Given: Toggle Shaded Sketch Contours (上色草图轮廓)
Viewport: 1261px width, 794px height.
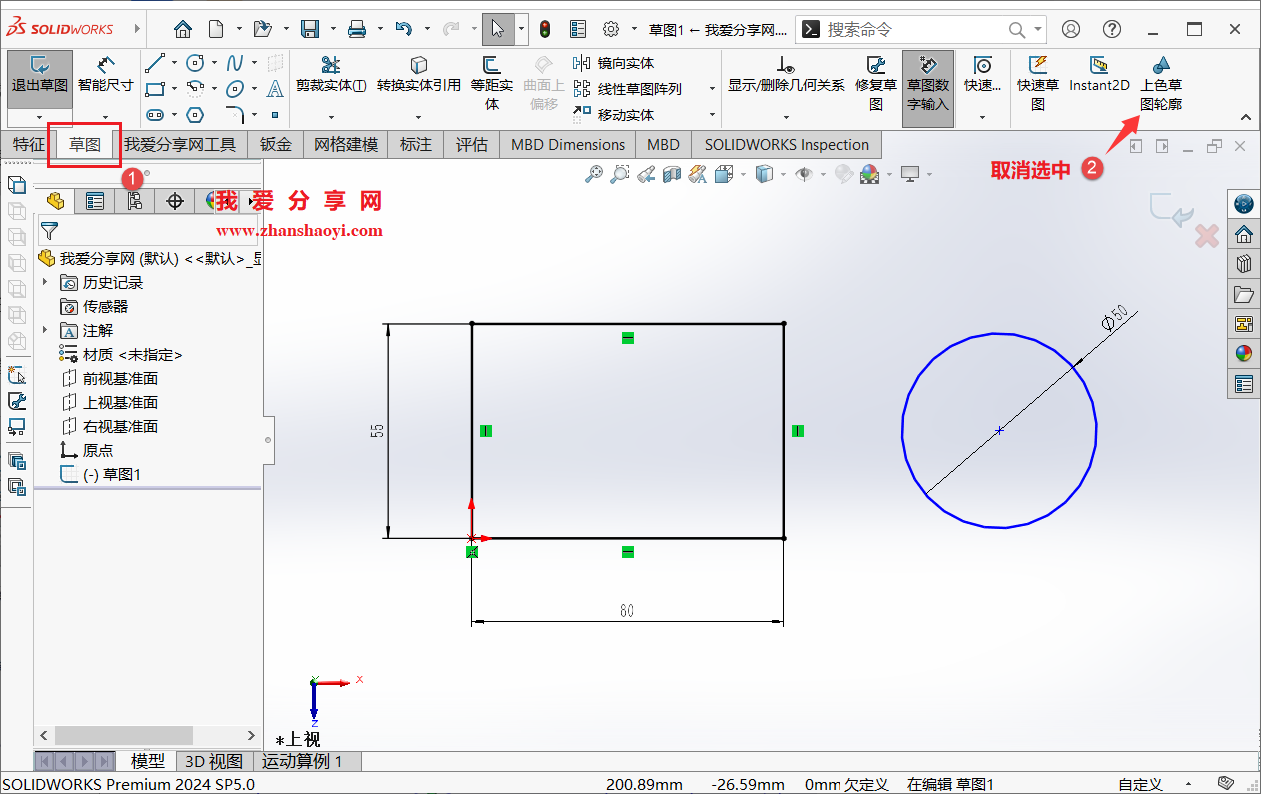Looking at the screenshot, I should pyautogui.click(x=1161, y=82).
